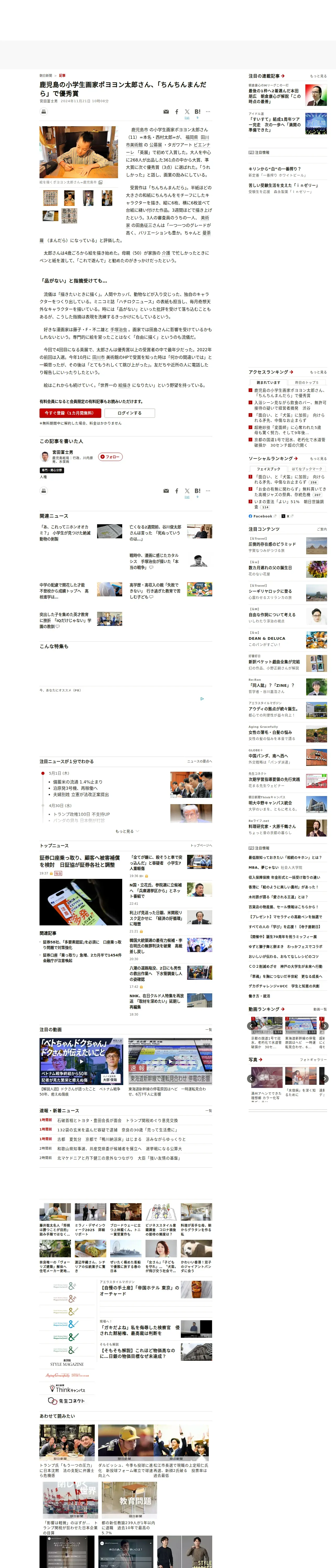Click the right arrow of the 写真 carousel
The image size is (336, 1568).
coord(324,1079)
